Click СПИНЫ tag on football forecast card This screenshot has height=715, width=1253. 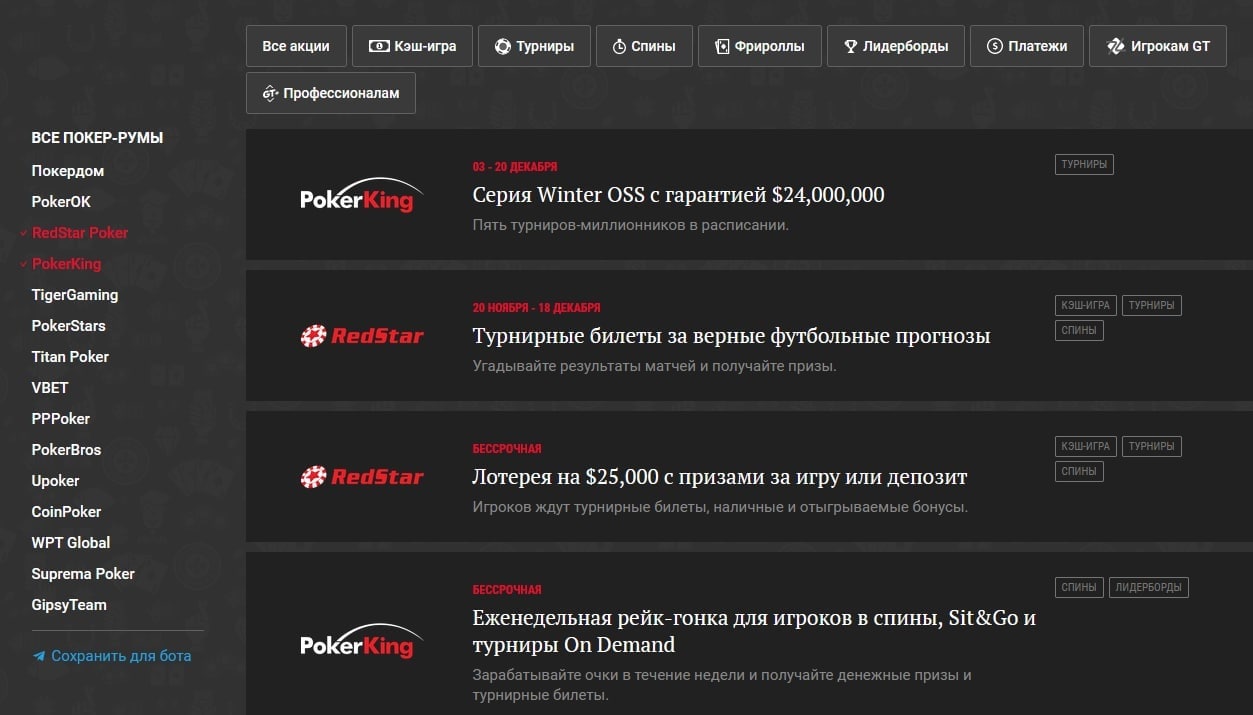[1079, 330]
